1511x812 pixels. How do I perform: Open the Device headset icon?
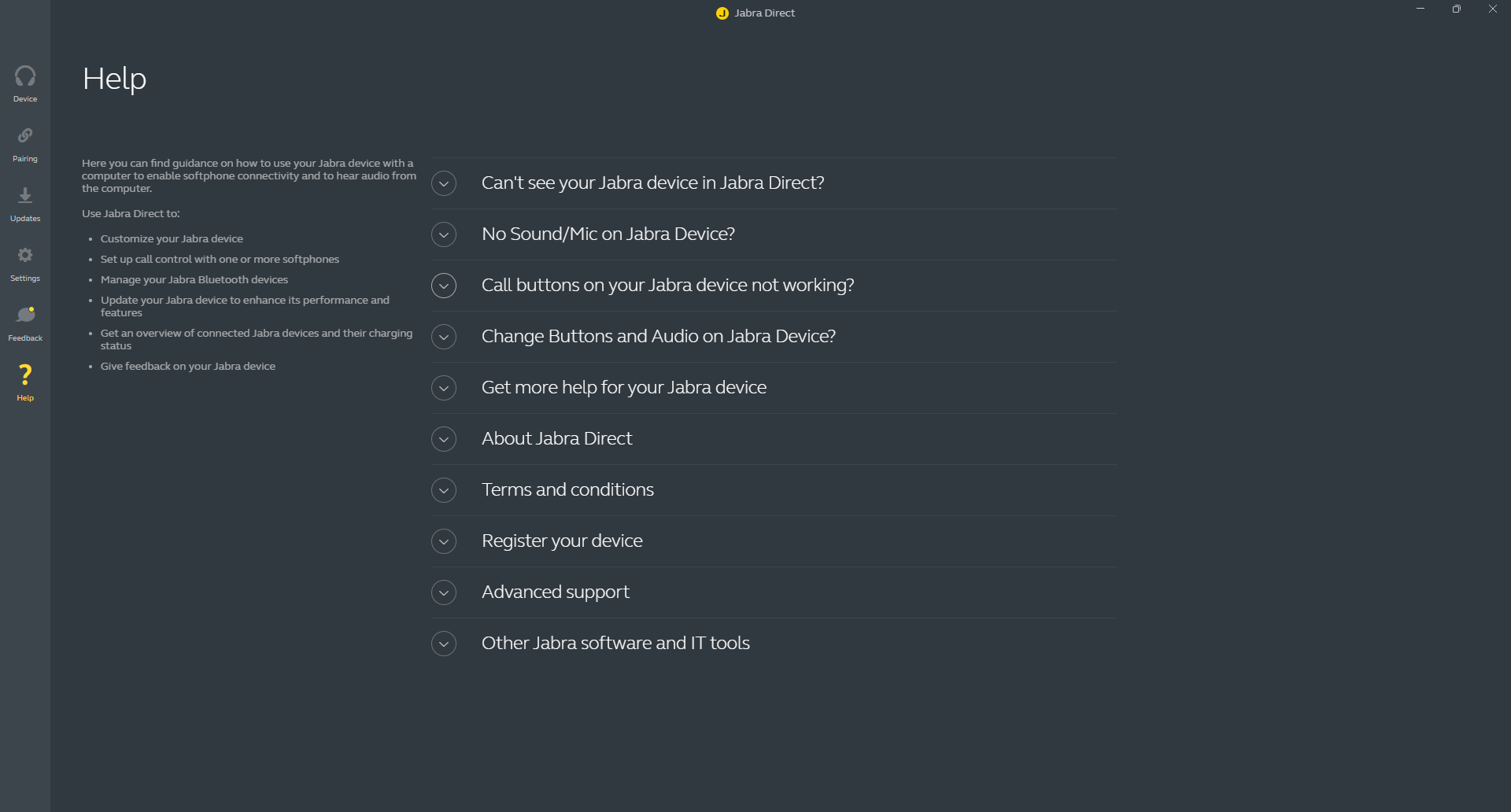coord(25,76)
